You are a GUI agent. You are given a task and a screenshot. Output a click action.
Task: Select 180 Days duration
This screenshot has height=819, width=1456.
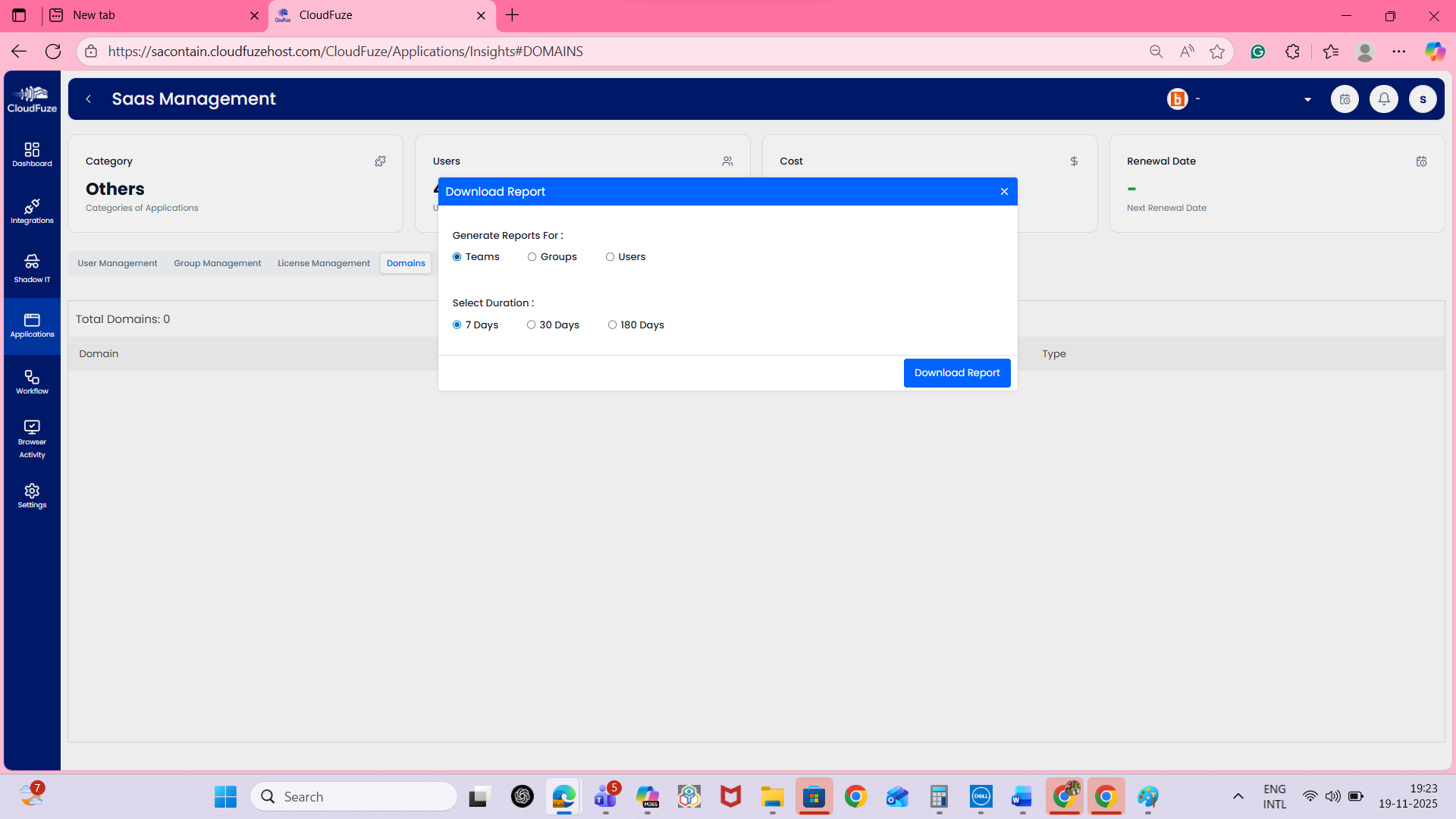point(613,325)
